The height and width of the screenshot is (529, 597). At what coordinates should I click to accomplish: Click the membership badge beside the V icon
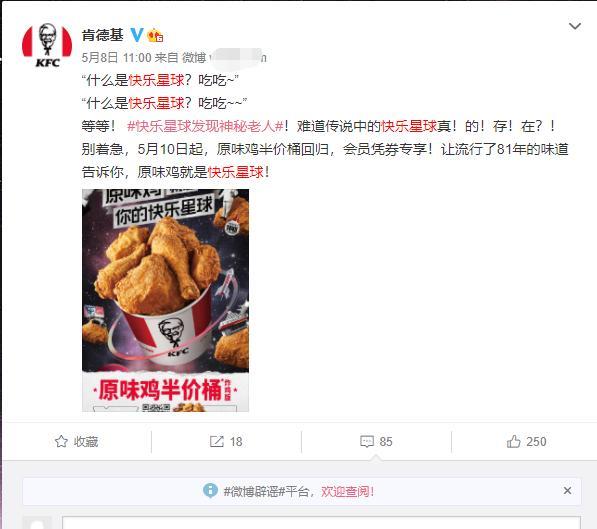155,35
